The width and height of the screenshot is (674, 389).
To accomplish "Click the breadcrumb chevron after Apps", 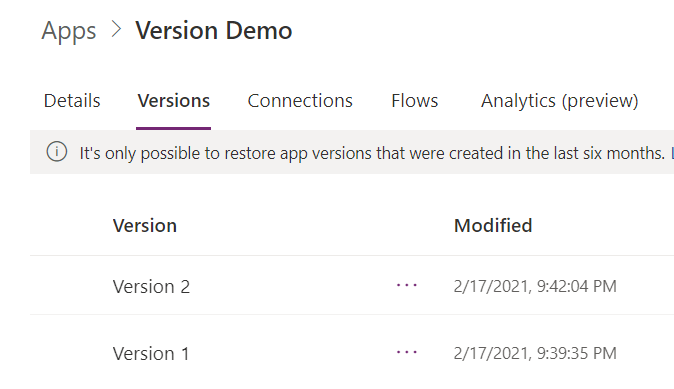I will (x=116, y=30).
